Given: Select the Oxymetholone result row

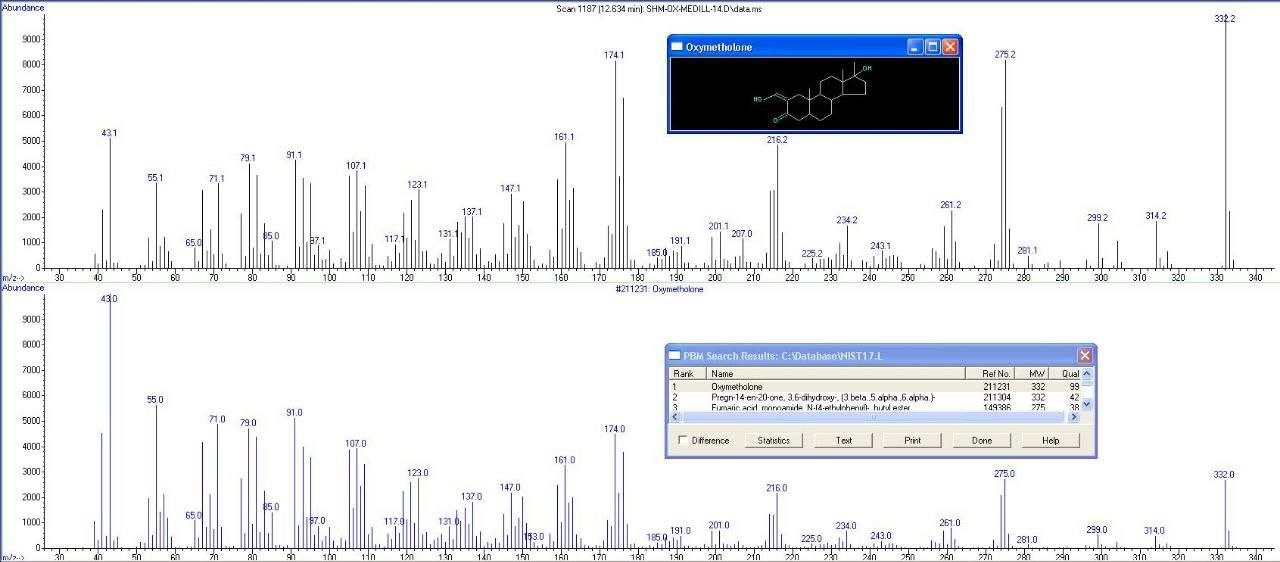Looking at the screenshot, I should (x=875, y=386).
